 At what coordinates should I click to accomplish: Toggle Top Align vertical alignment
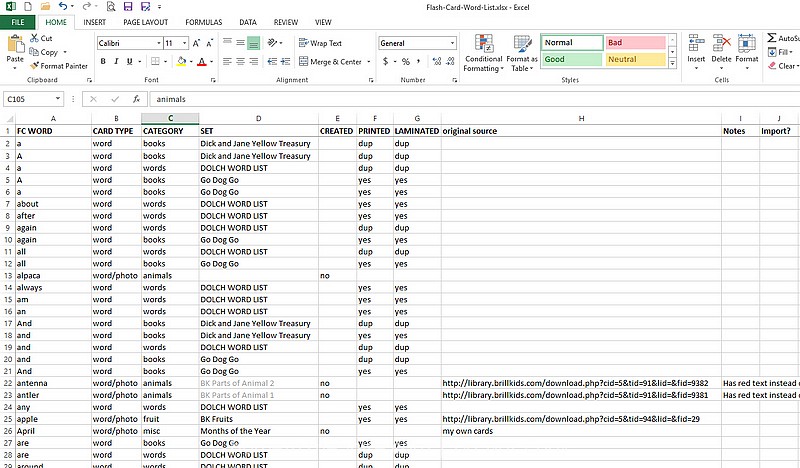pyautogui.click(x=227, y=43)
